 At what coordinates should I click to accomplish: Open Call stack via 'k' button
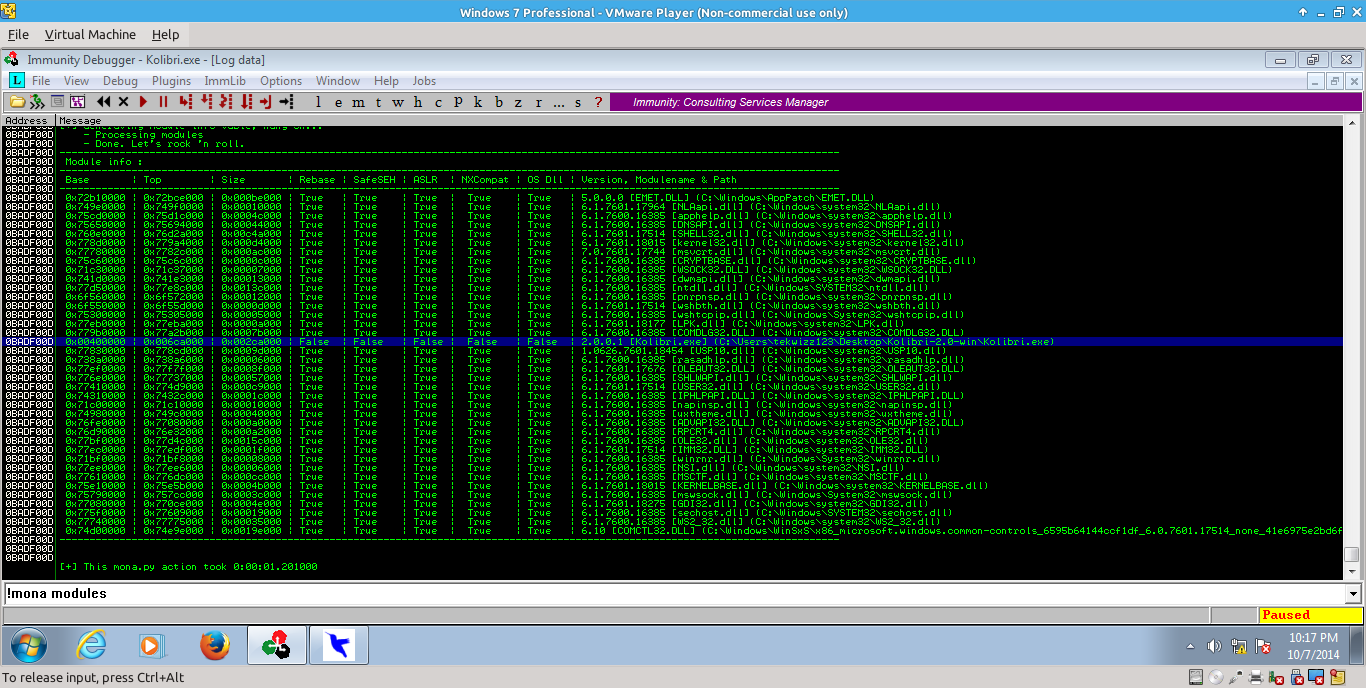click(478, 102)
